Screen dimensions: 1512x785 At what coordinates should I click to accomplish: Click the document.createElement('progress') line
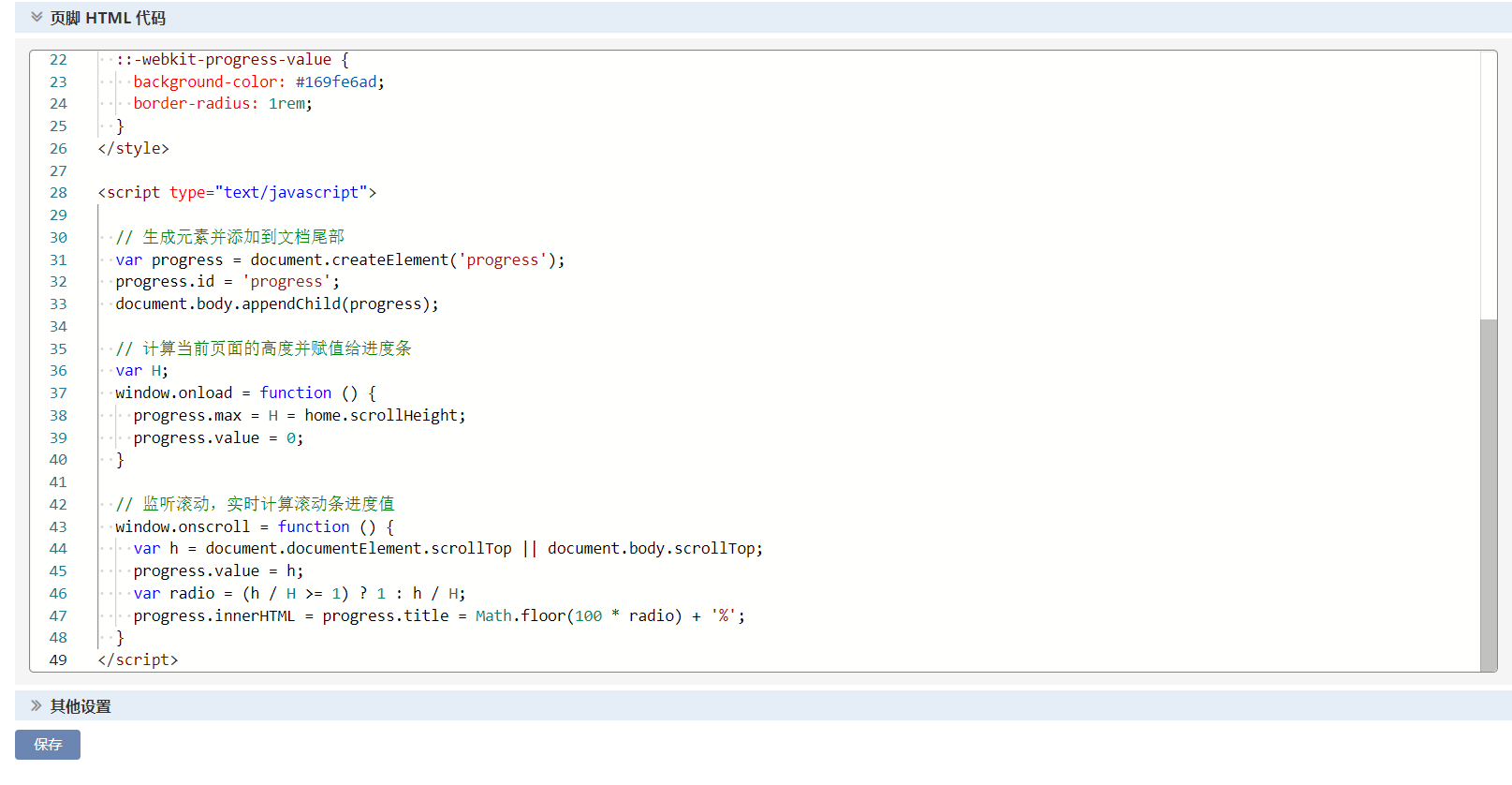coord(340,259)
